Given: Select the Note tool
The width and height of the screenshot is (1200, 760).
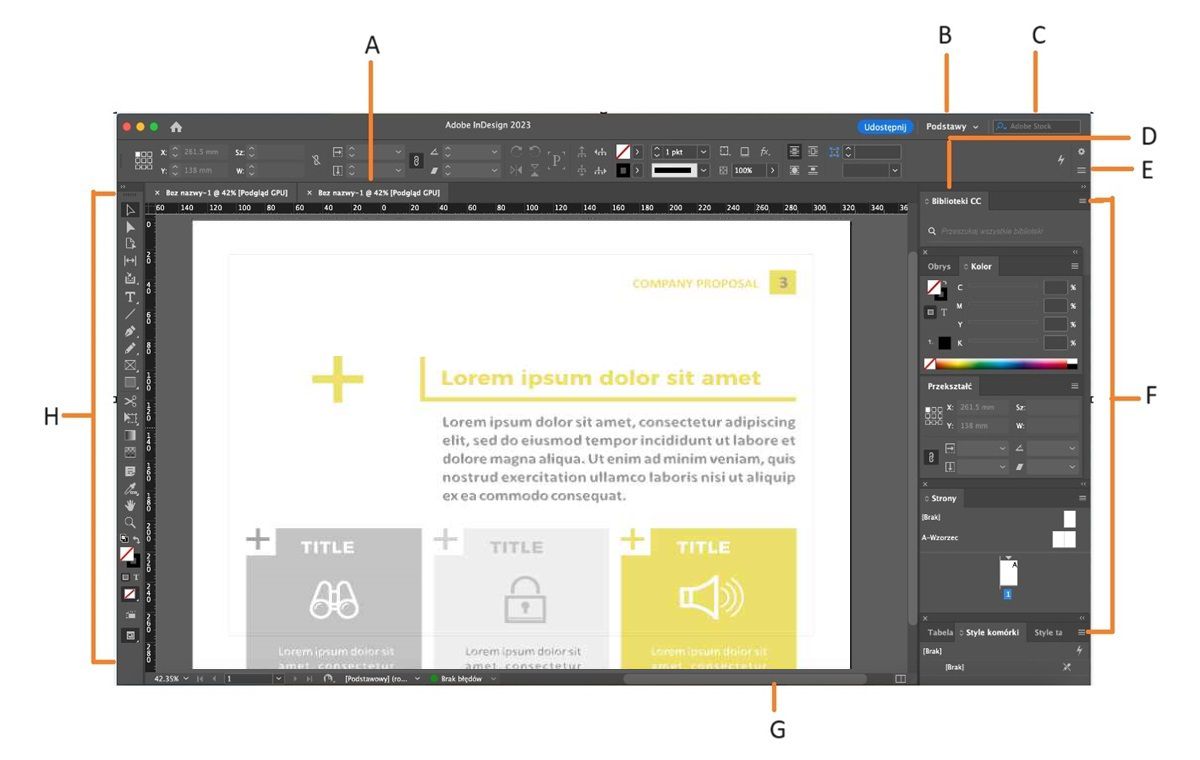Looking at the screenshot, I should click(131, 471).
